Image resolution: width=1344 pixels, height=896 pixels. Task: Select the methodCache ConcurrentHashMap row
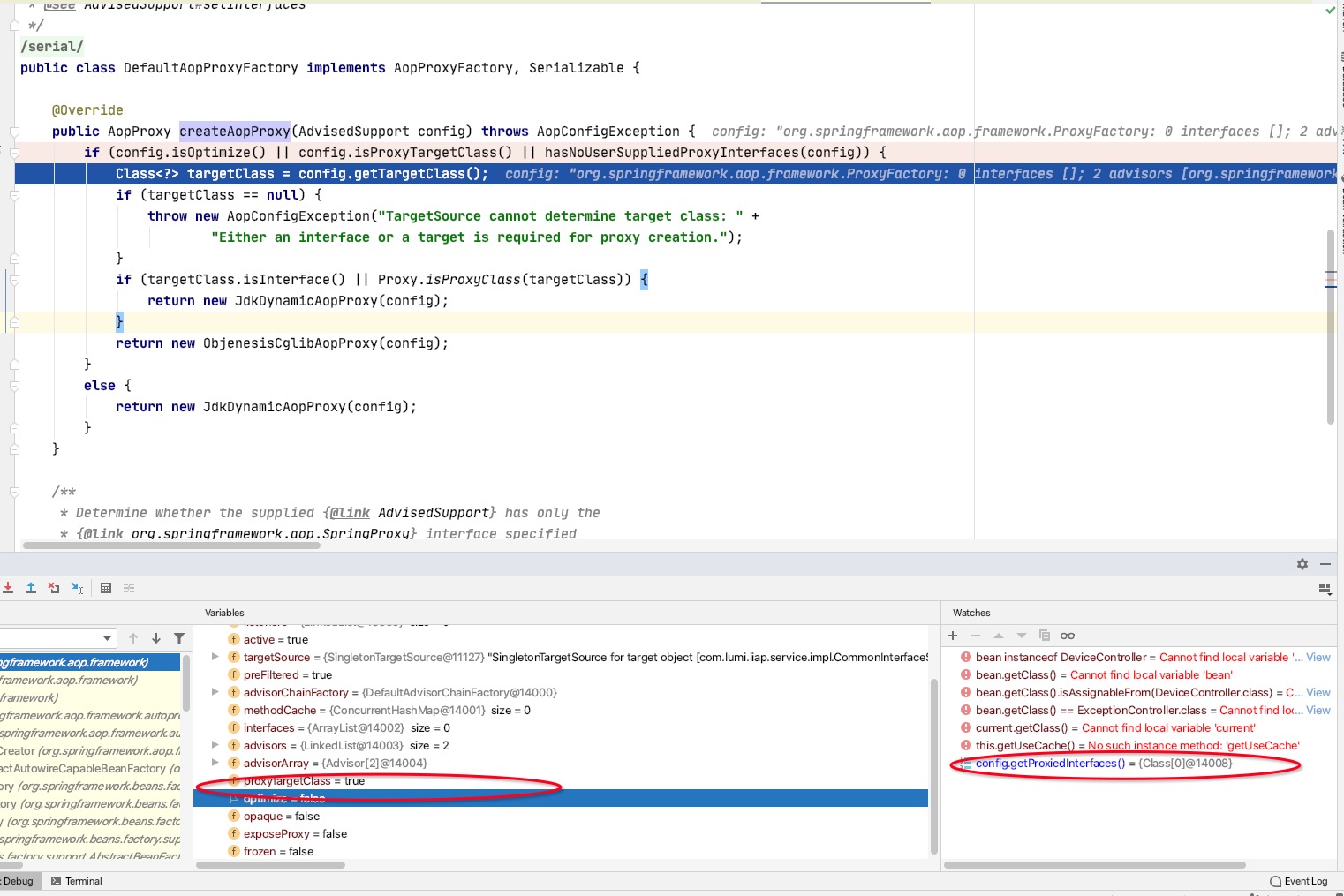(x=561, y=710)
